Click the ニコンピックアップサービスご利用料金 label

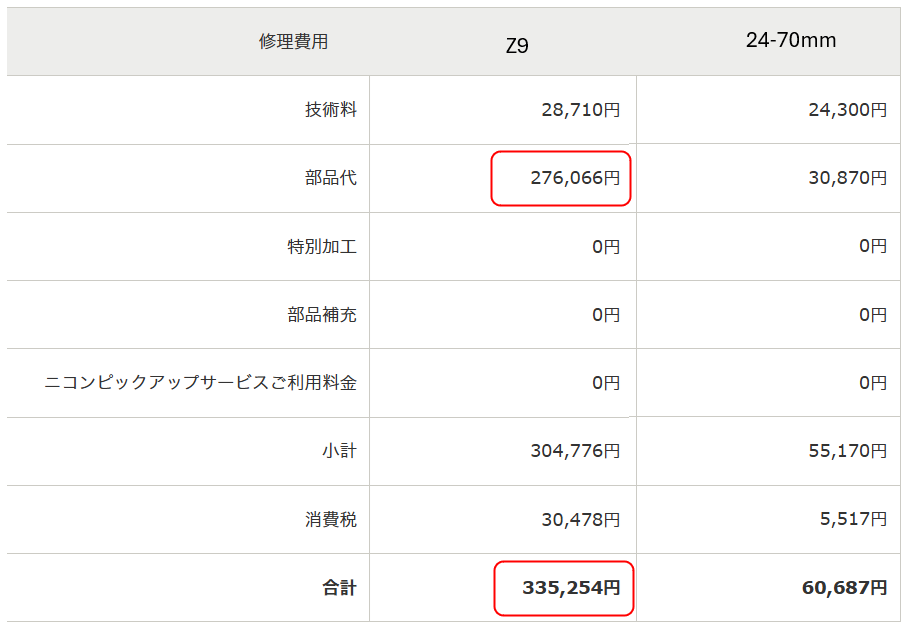(200, 382)
